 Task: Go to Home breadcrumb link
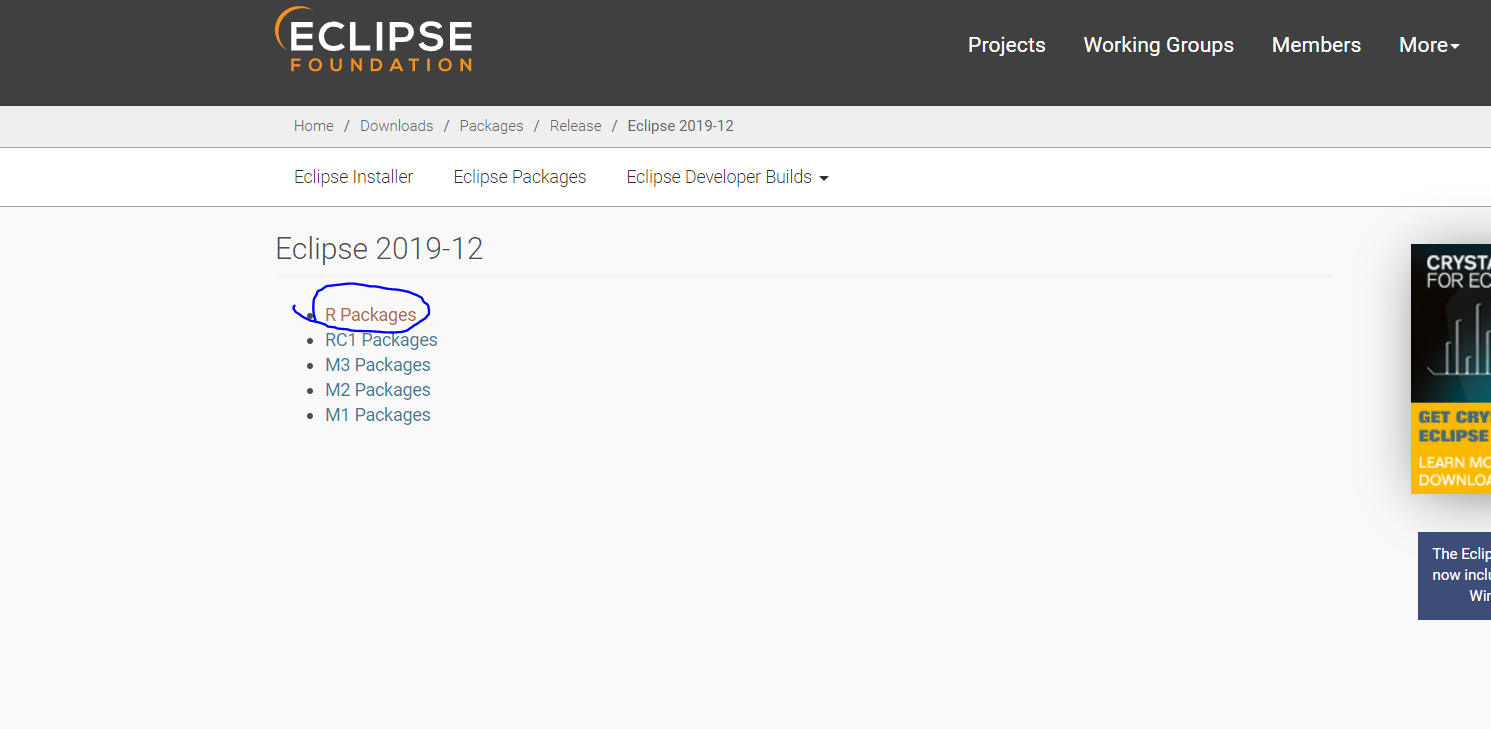[x=314, y=126]
